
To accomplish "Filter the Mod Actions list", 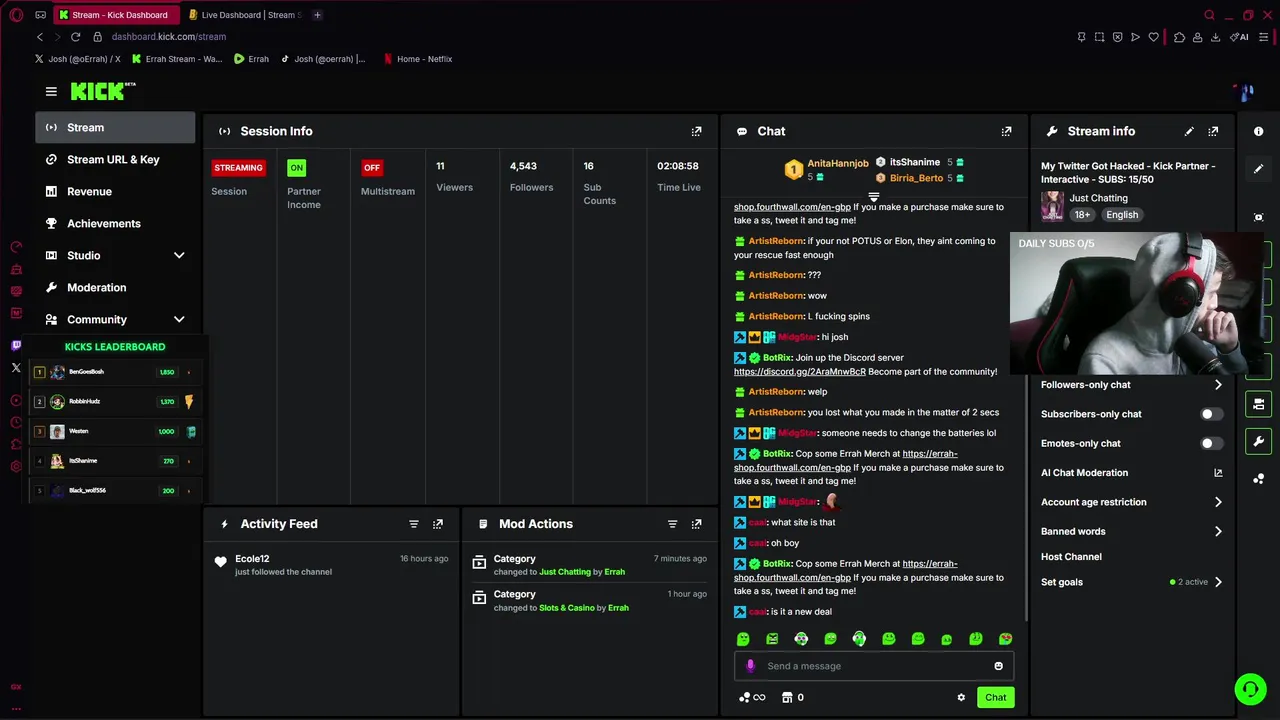I will tap(672, 524).
